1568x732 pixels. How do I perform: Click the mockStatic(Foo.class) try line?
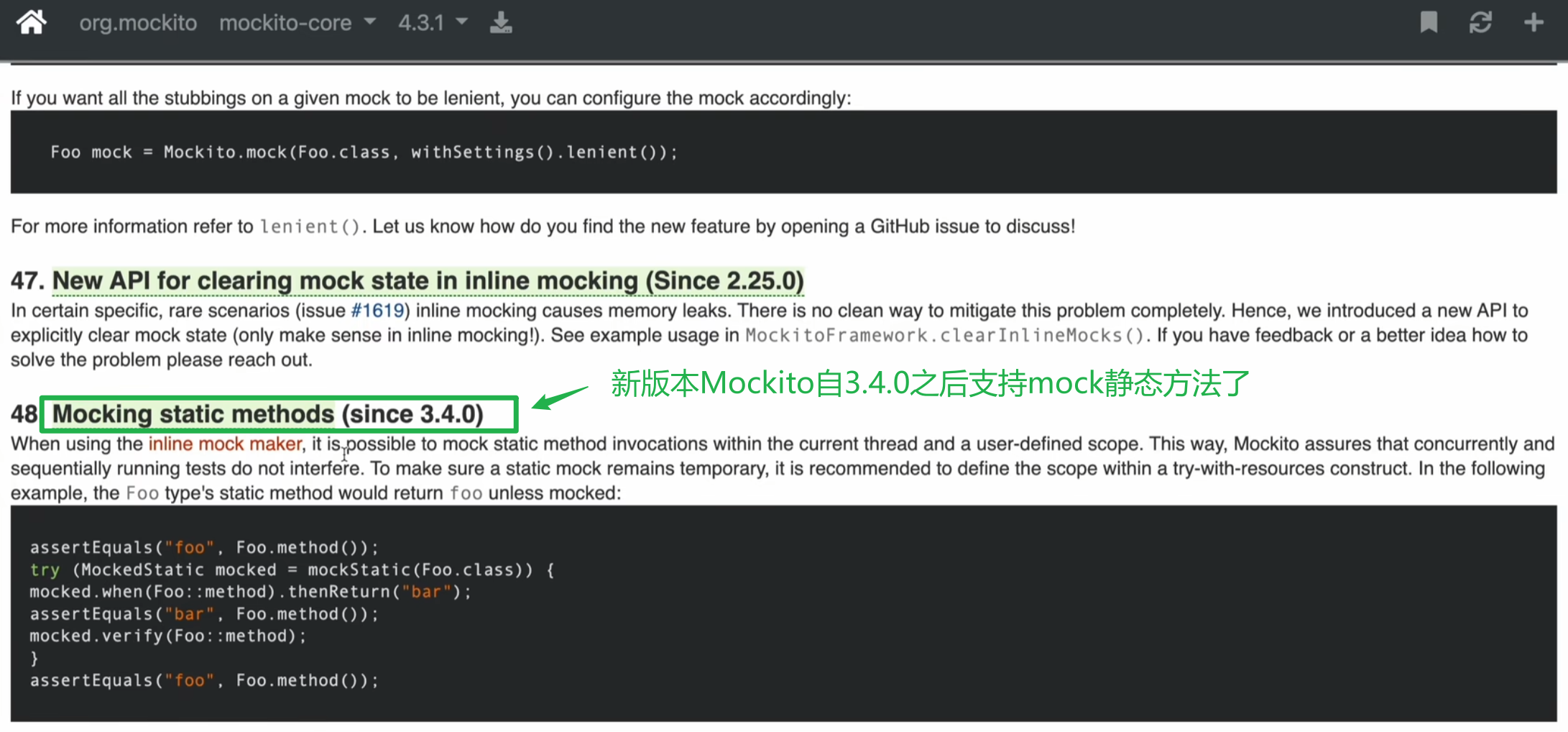coord(292,570)
